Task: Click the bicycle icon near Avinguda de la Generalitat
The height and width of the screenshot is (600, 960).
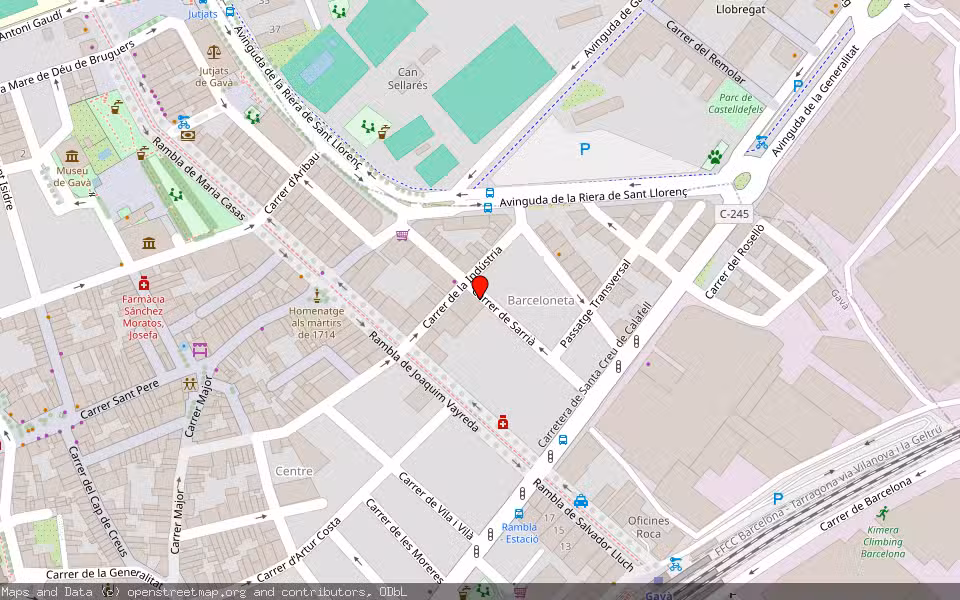Action: (761, 142)
